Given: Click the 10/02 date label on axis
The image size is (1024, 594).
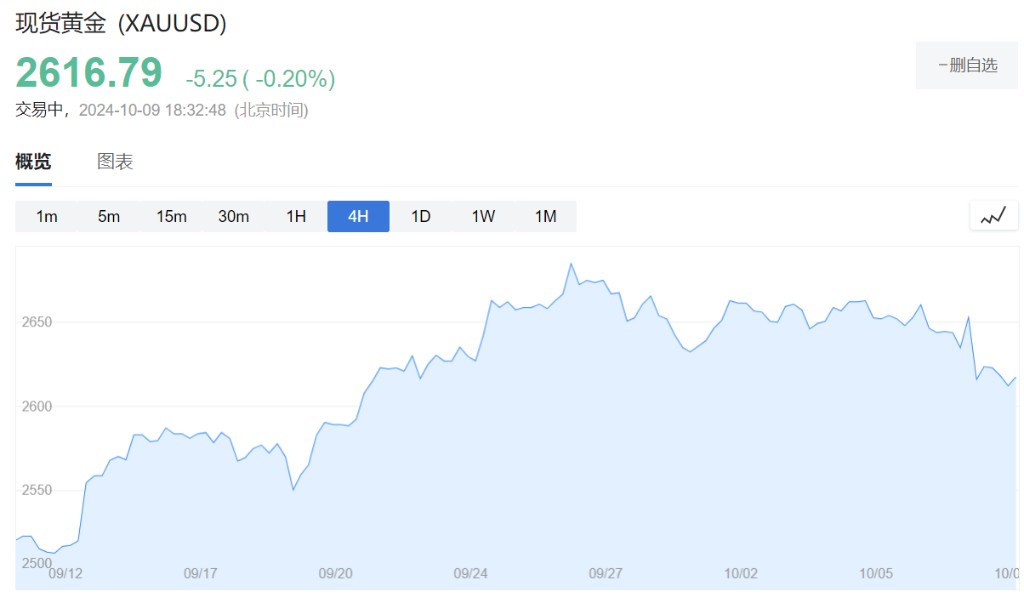Looking at the screenshot, I should 740,573.
